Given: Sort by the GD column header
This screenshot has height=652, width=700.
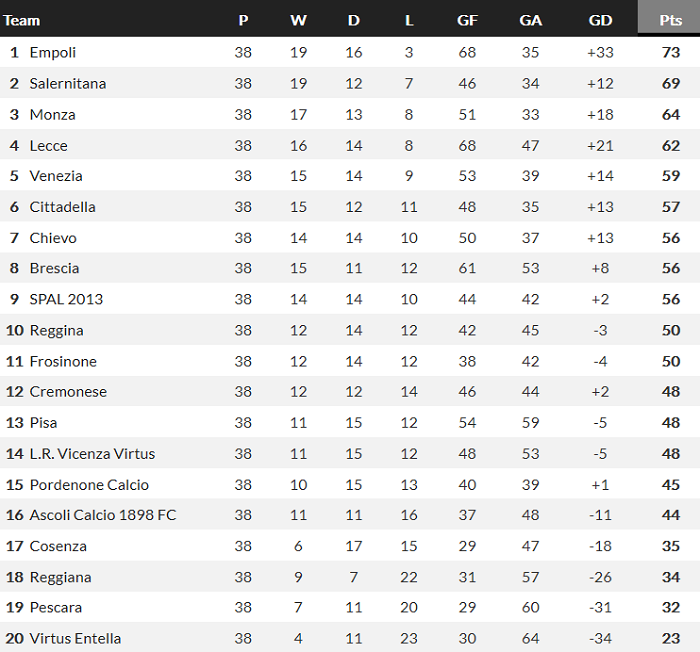Looking at the screenshot, I should coord(600,20).
